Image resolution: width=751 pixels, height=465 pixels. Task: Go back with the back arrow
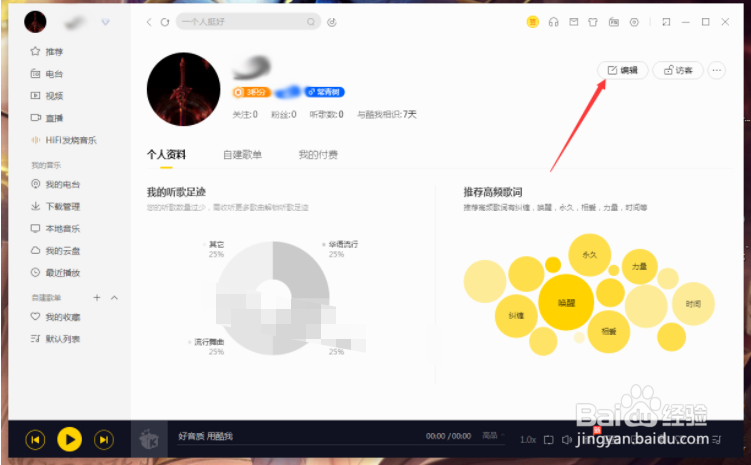pyautogui.click(x=149, y=22)
